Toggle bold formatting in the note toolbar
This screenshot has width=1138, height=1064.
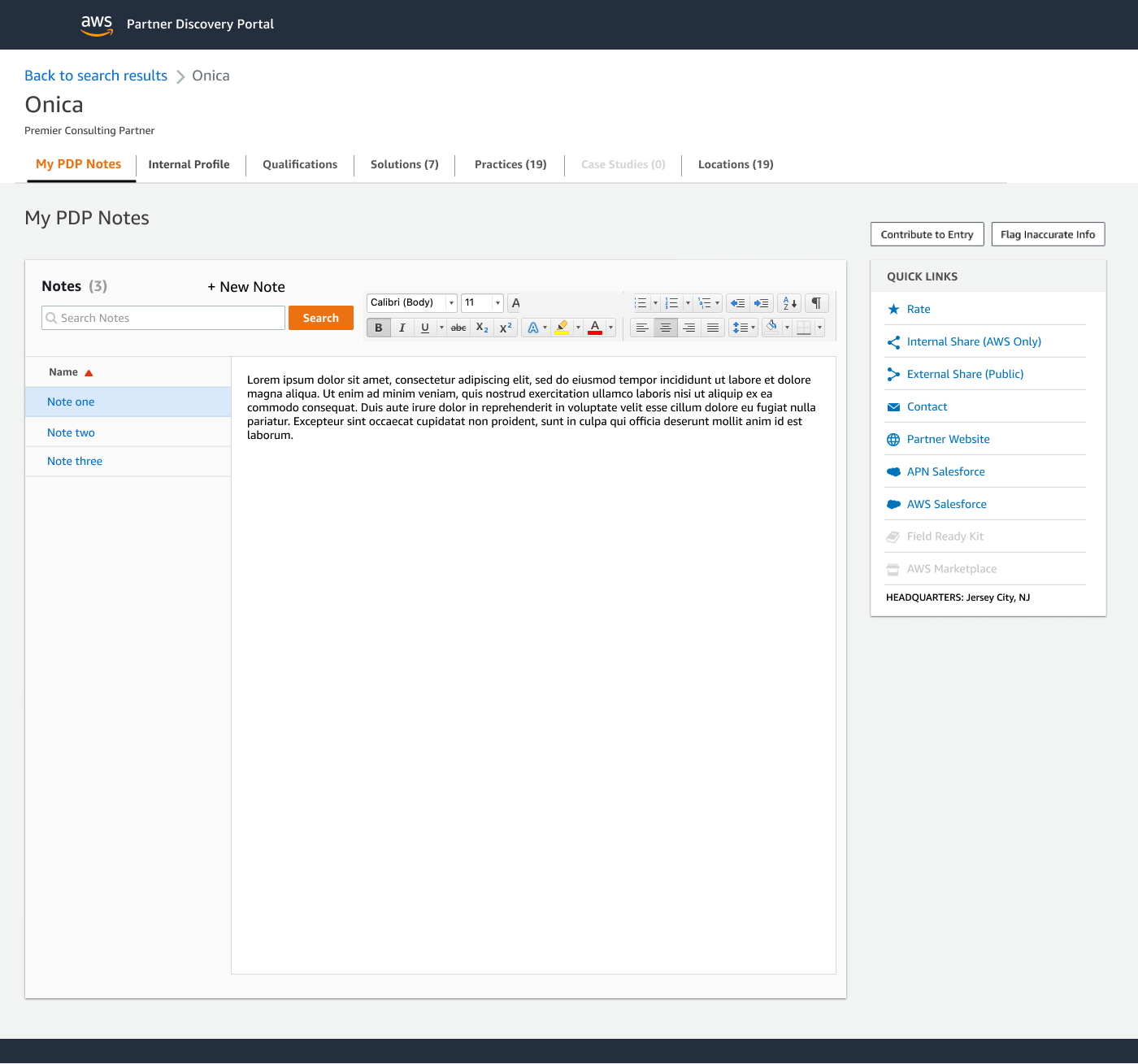[379, 328]
